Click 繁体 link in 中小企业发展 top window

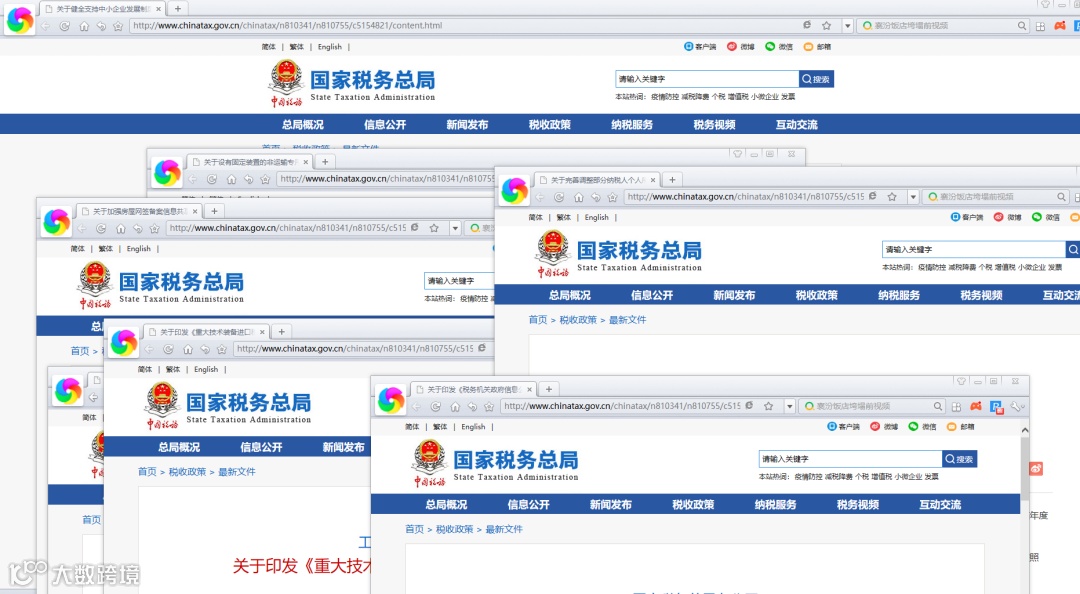point(297,47)
